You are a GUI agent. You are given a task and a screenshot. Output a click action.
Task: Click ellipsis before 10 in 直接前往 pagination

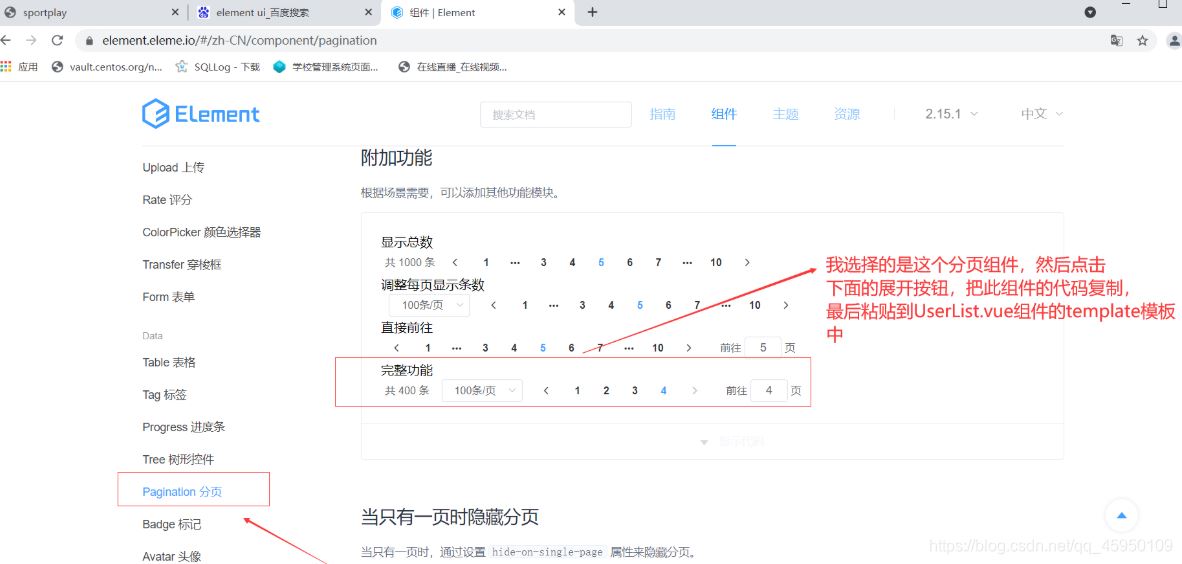pos(629,348)
